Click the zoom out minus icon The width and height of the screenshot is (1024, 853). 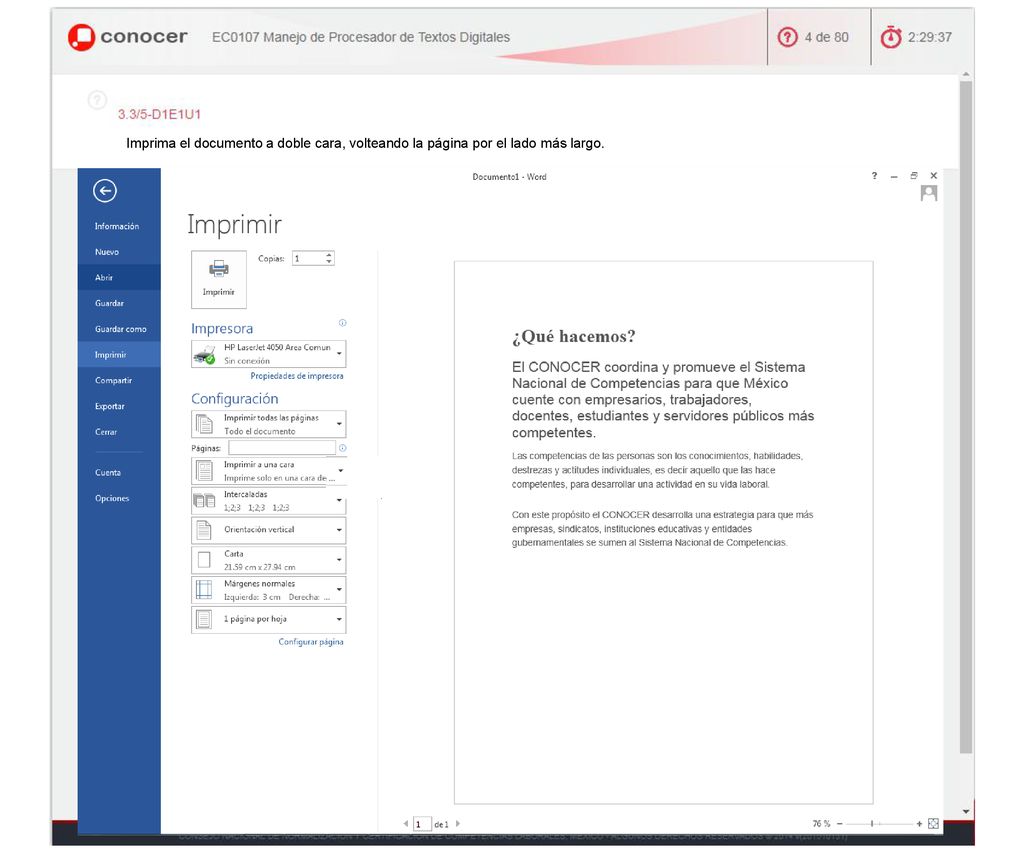pyautogui.click(x=840, y=824)
